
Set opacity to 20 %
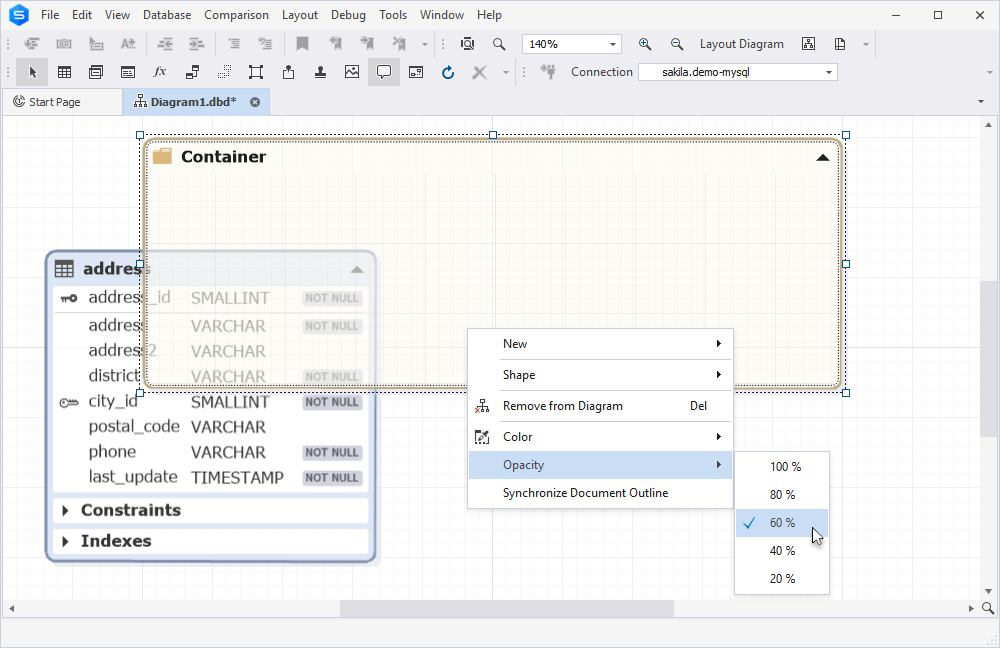pos(782,579)
